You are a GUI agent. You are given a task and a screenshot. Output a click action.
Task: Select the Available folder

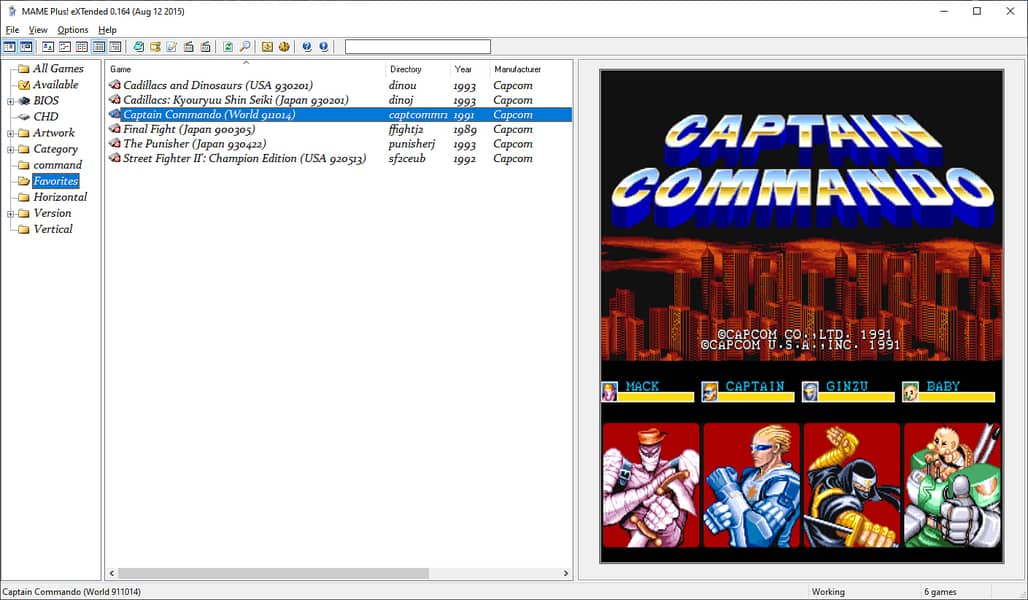click(x=56, y=85)
